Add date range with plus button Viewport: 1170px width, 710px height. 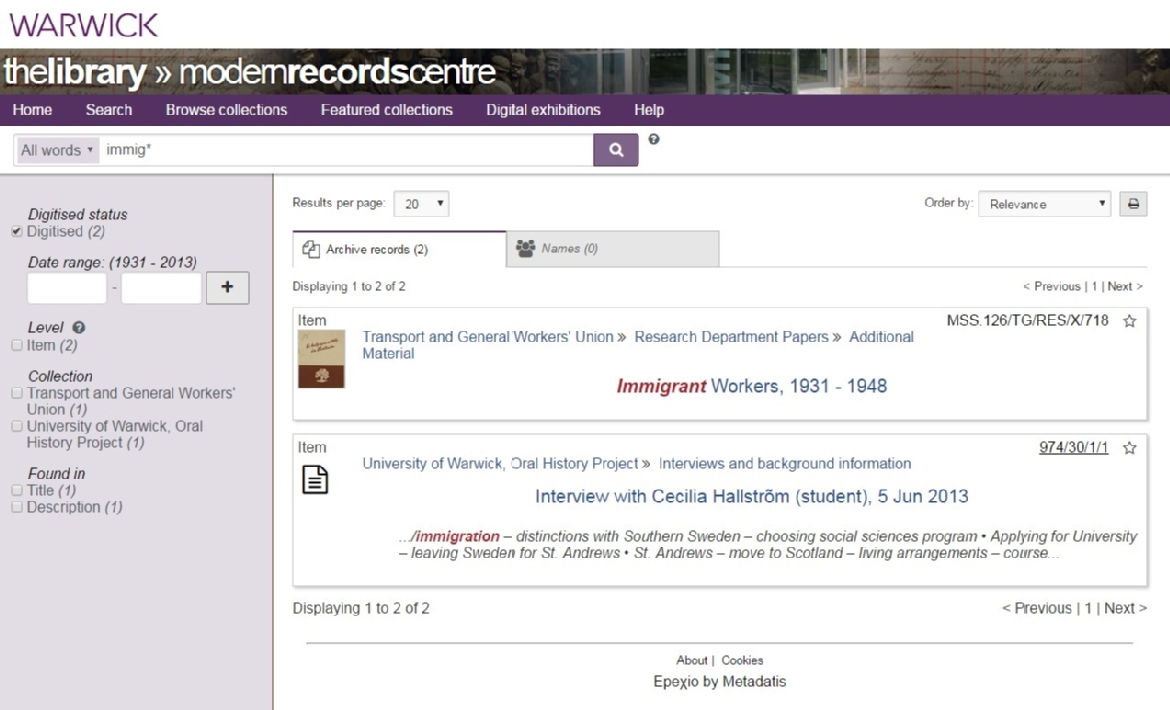[x=227, y=288]
